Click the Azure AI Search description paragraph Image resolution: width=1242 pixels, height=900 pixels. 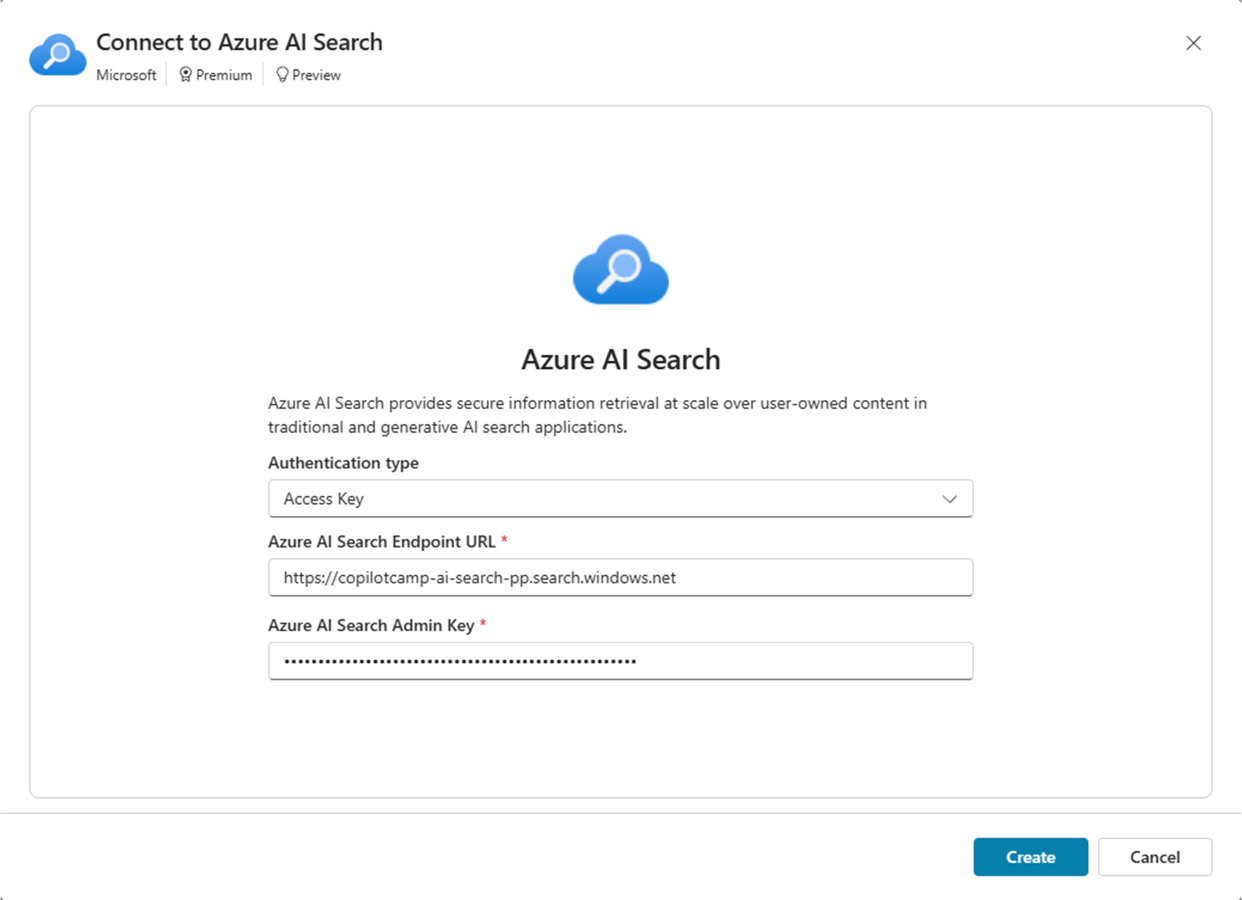click(597, 415)
